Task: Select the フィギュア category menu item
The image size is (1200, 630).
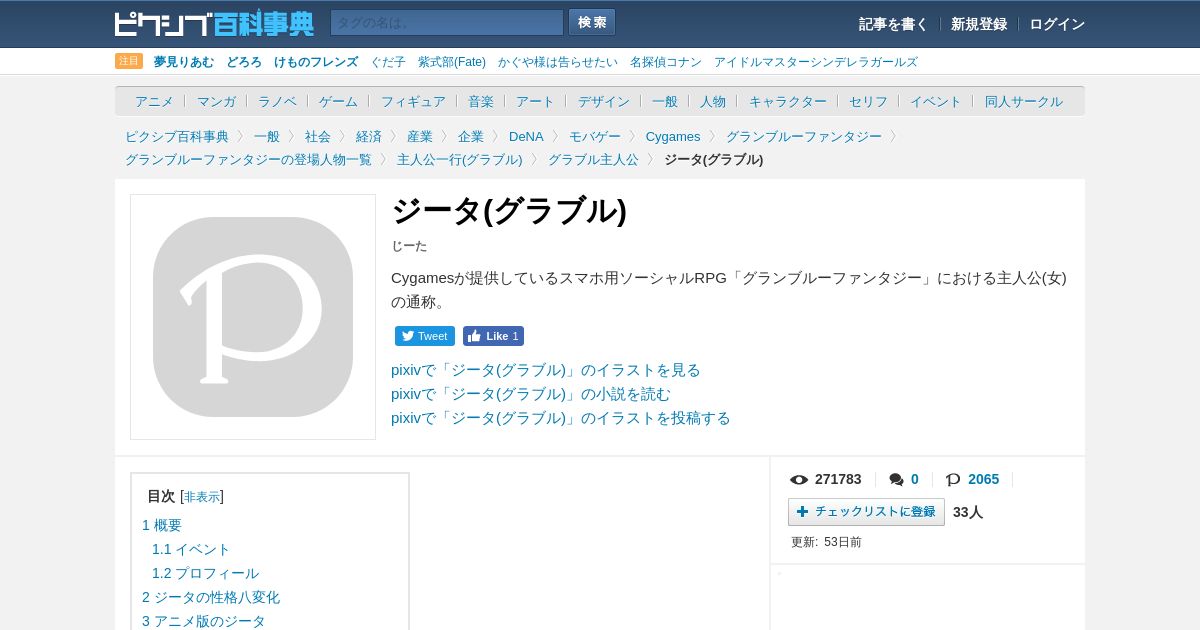Action: pos(413,101)
